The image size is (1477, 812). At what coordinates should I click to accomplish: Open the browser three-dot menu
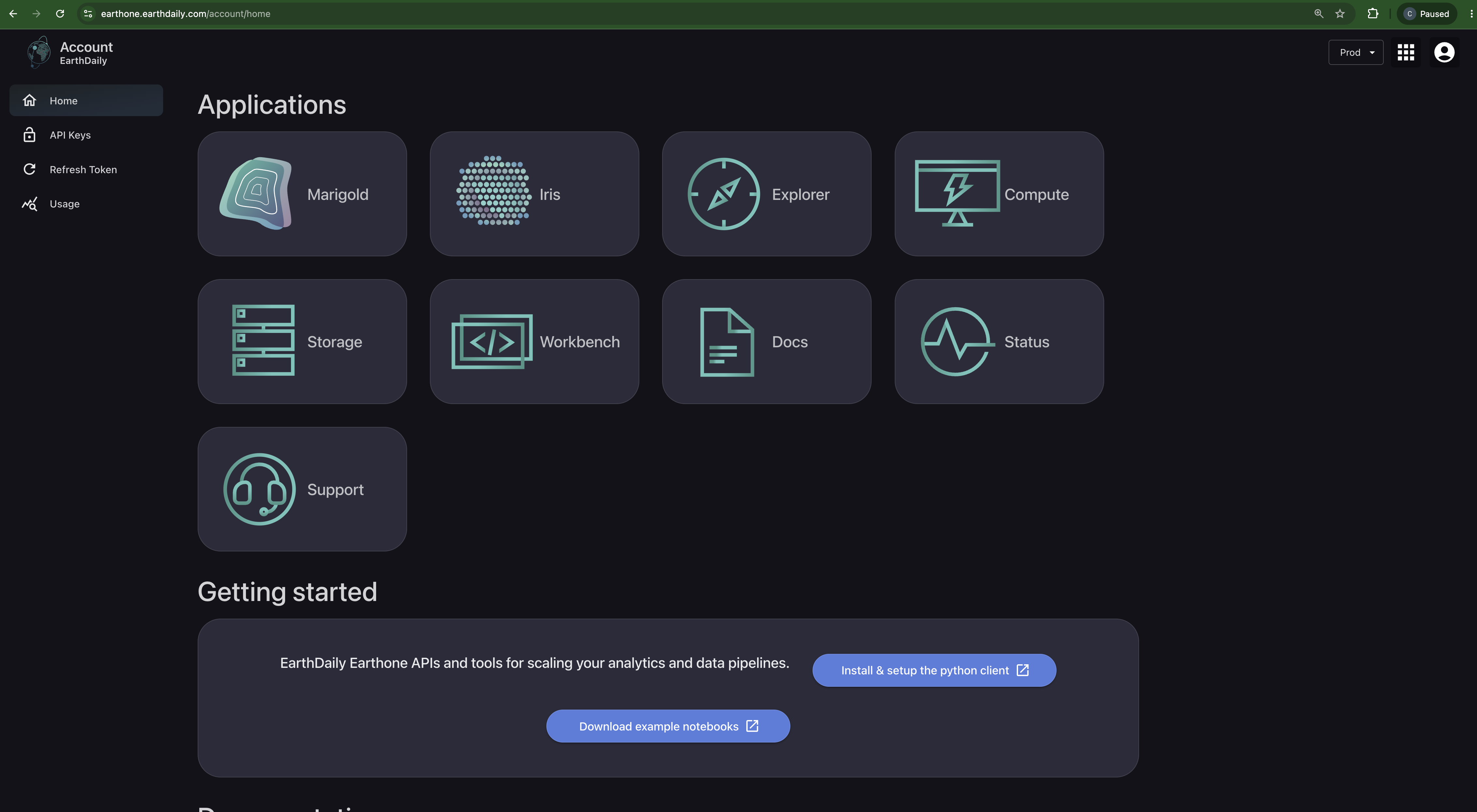[x=1471, y=14]
